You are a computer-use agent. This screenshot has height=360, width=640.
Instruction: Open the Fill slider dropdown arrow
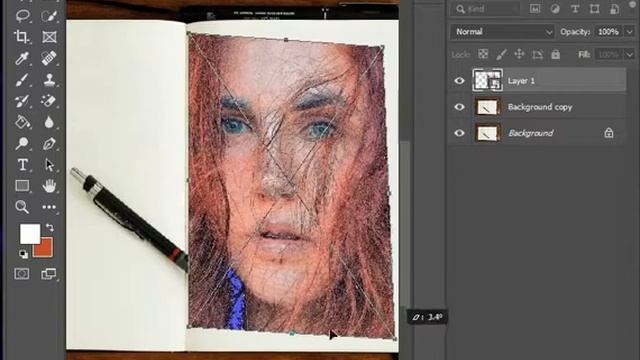pyautogui.click(x=630, y=54)
